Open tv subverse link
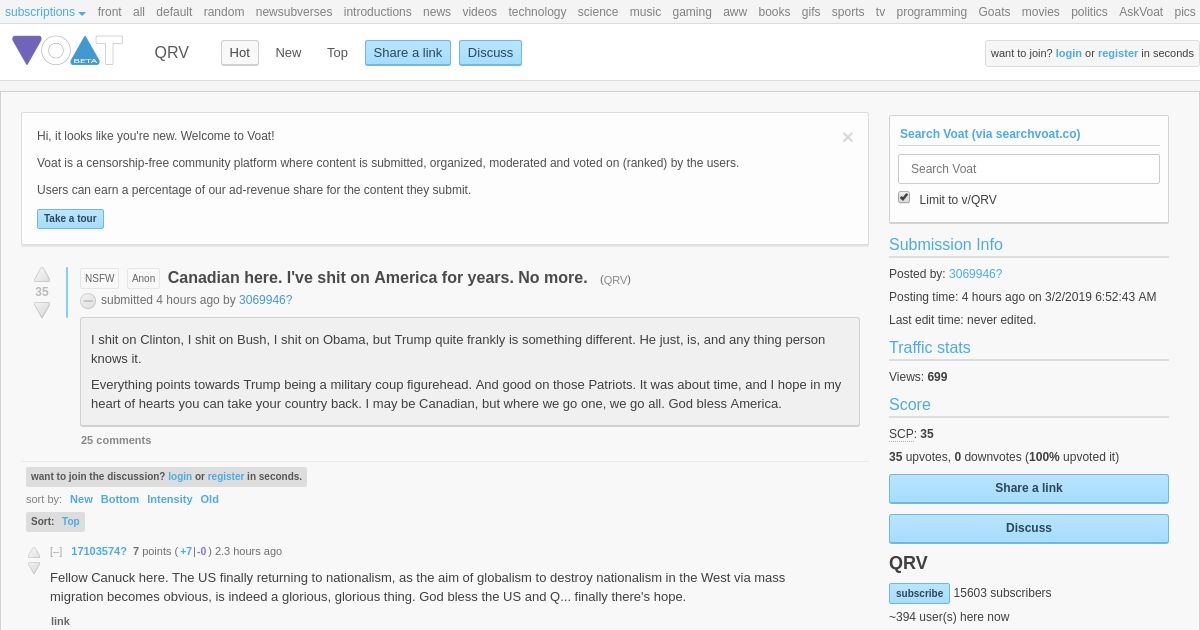This screenshot has height=630, width=1200. click(x=880, y=12)
